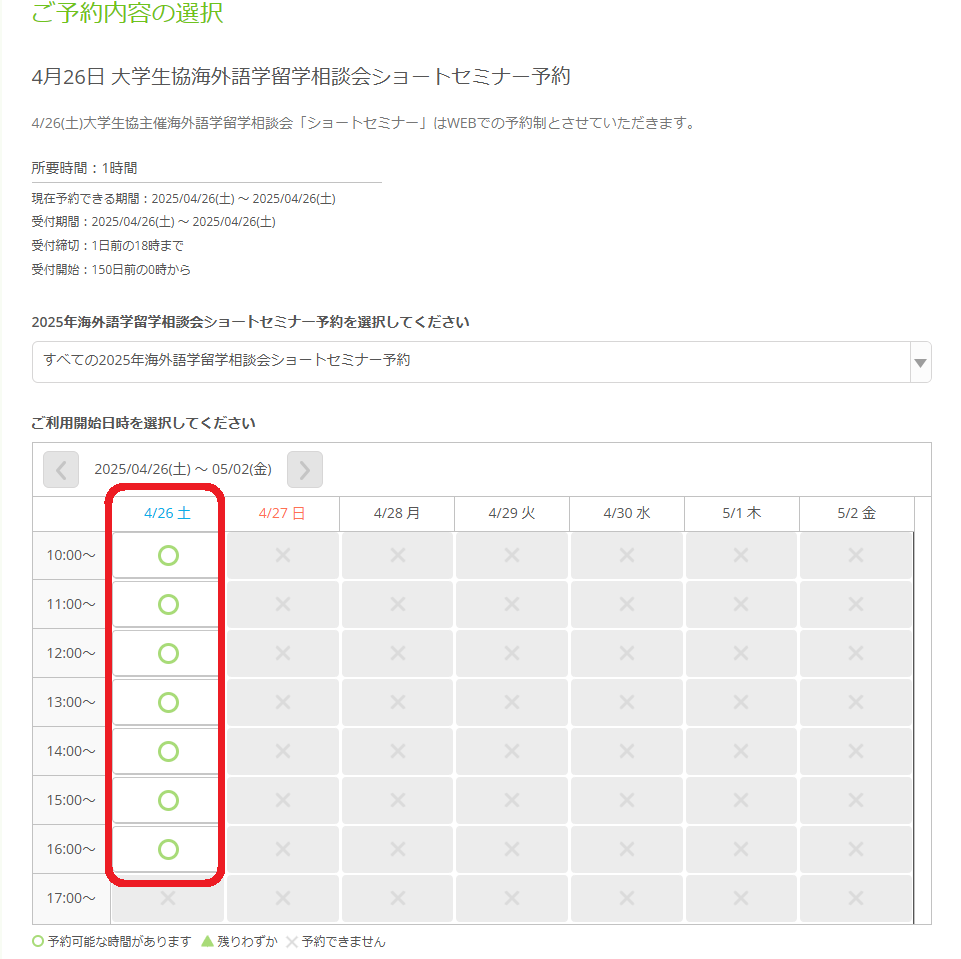Click the unavailable 16:00 slot on 4/27
Viewport: 961px width, 959px height.
point(283,849)
